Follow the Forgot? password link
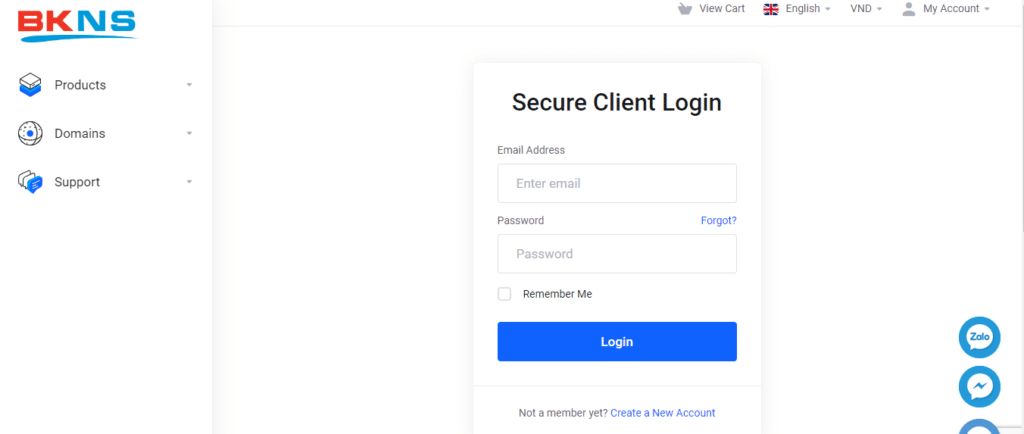Viewport: 1024px width, 434px height. pos(719,221)
